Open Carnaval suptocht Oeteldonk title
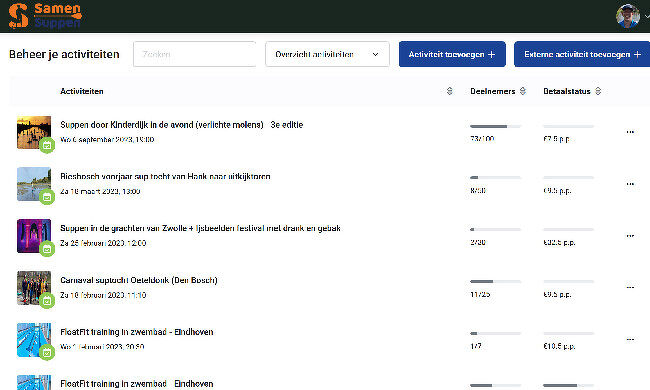This screenshot has width=650, height=390. 139,280
